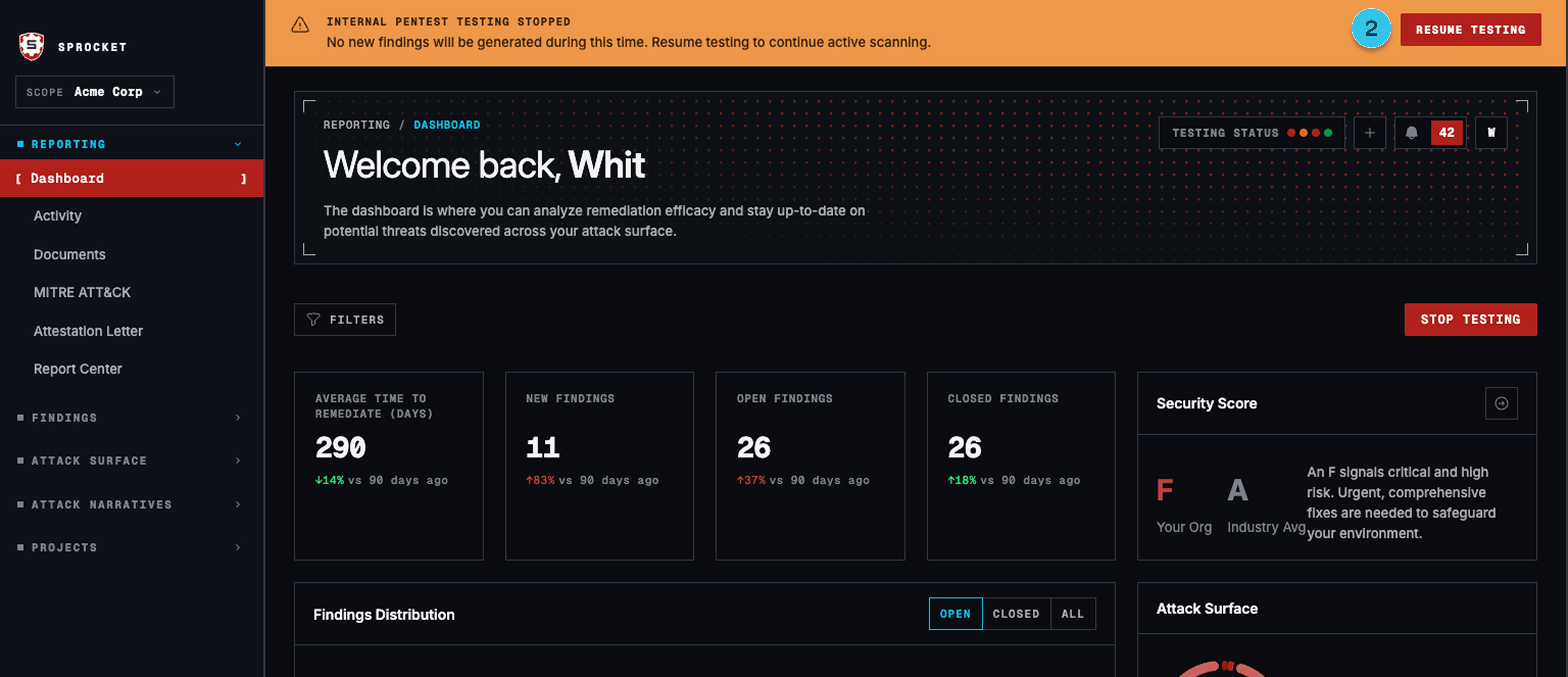This screenshot has height=677, width=1568.
Task: Click the ↑37% vs 90 days ago text
Action: point(803,480)
